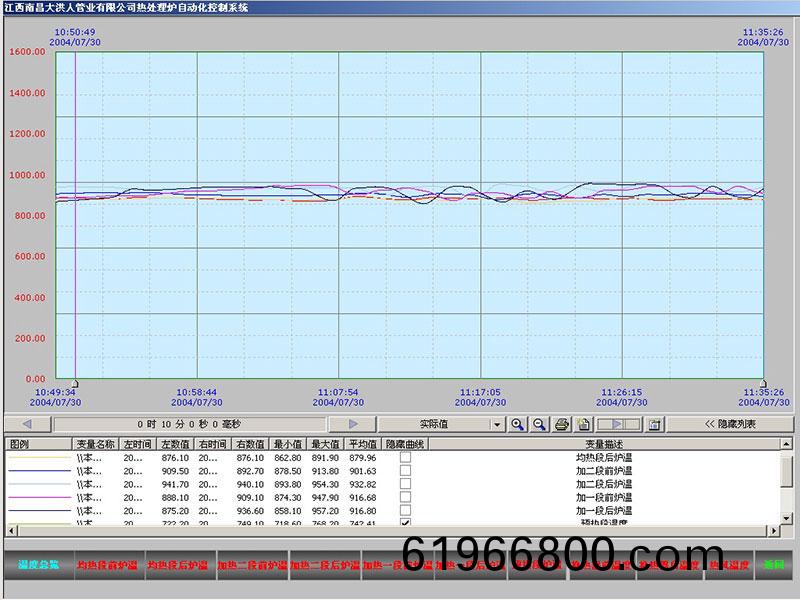800x600 pixels.
Task: Click the zoom out magnifier icon
Action: (540, 424)
